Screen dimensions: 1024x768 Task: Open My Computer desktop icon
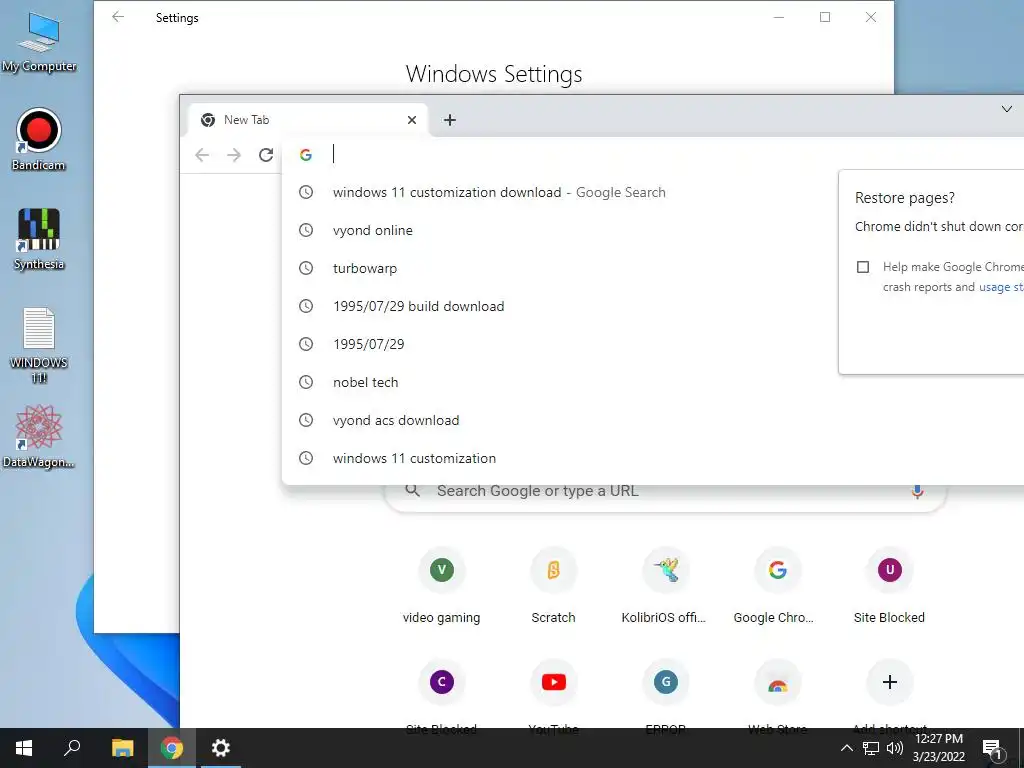coord(39,42)
